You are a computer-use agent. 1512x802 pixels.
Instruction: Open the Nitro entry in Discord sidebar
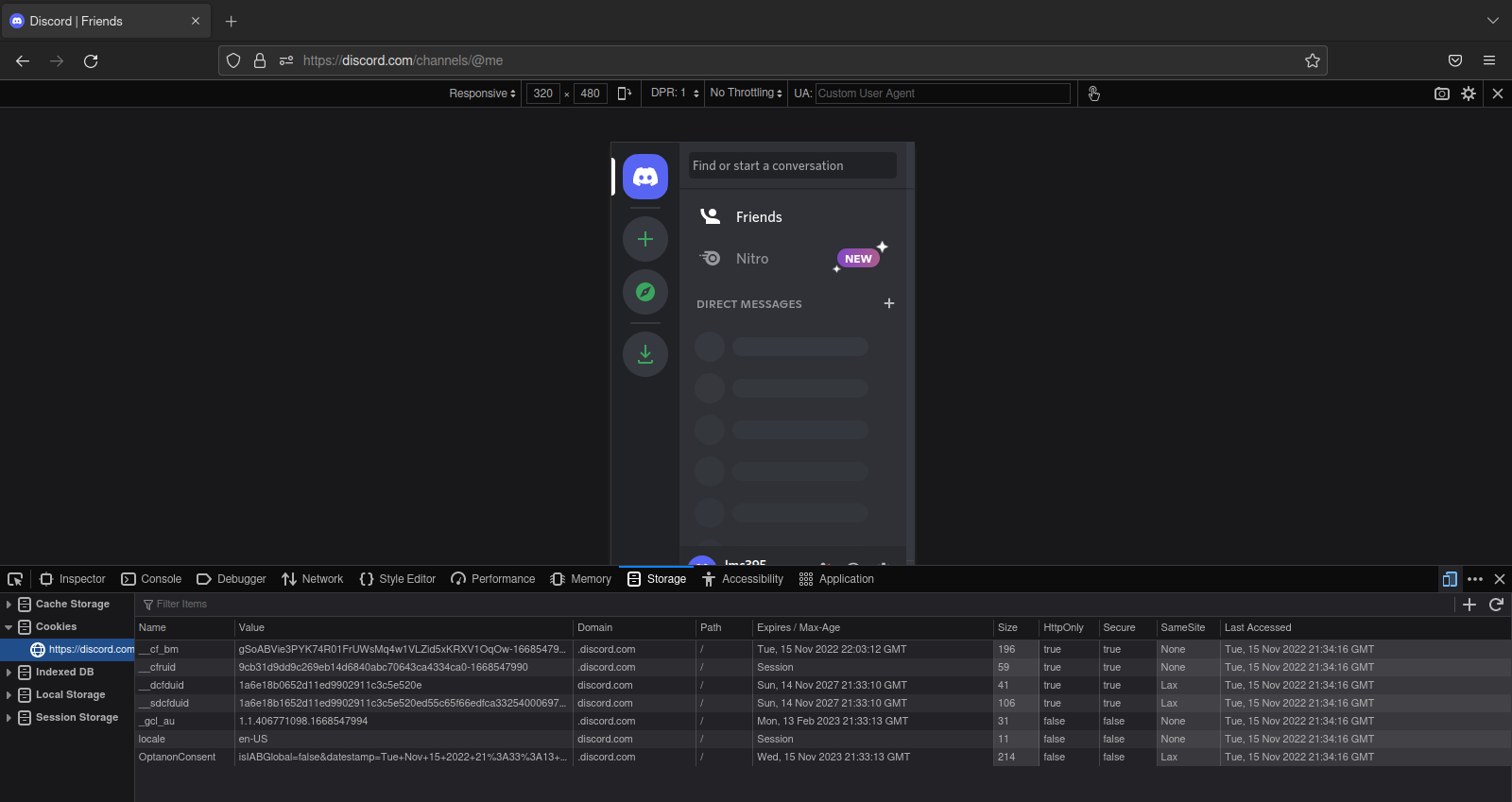click(792, 258)
